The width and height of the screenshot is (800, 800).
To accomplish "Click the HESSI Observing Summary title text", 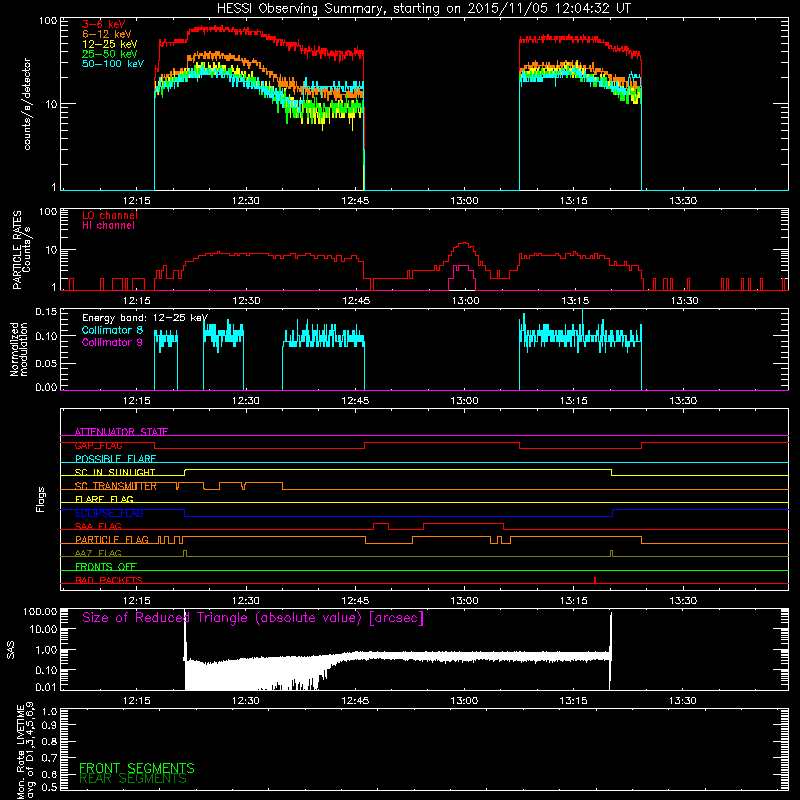I will [423, 9].
